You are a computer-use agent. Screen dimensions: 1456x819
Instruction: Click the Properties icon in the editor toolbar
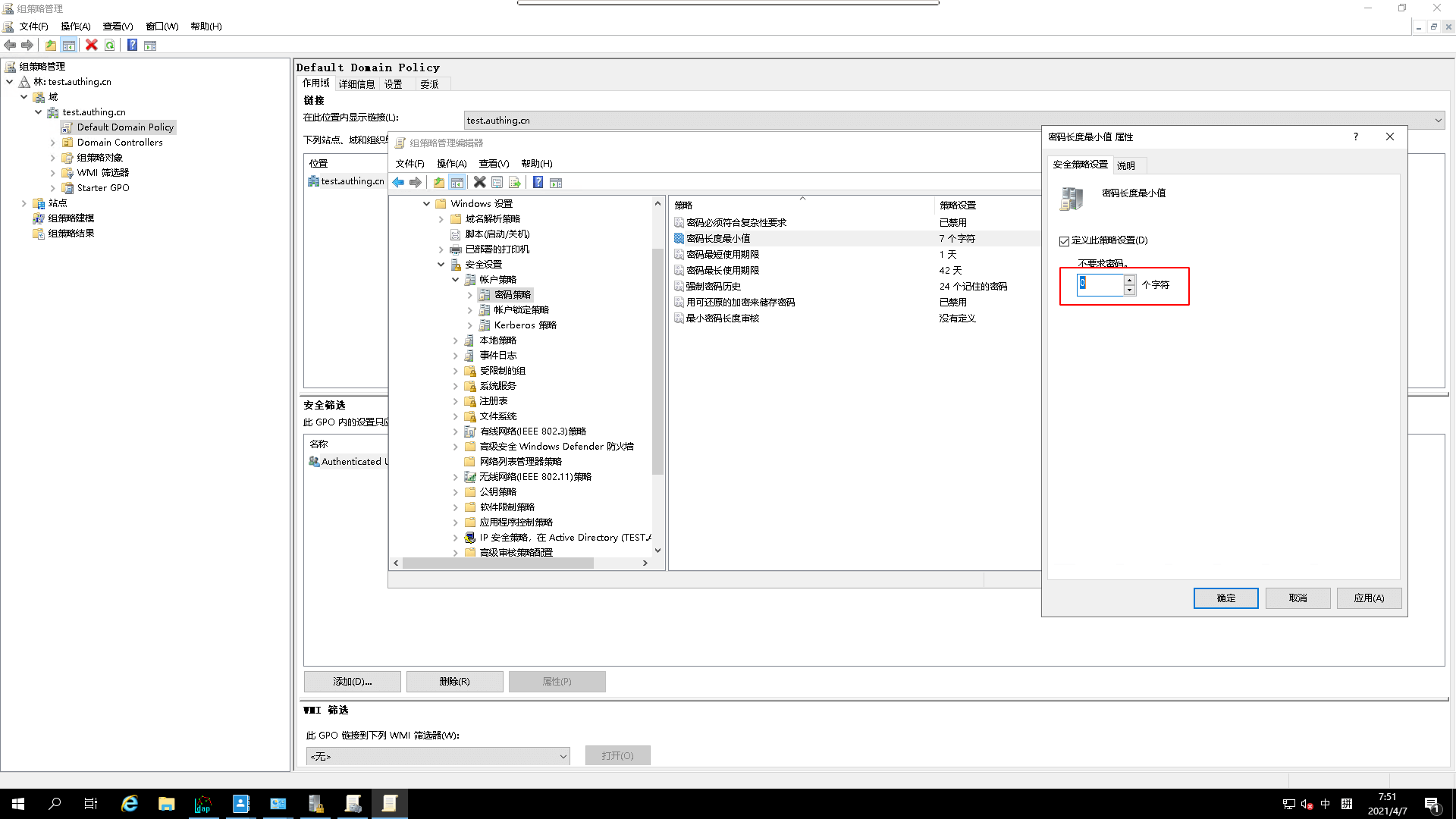click(497, 182)
